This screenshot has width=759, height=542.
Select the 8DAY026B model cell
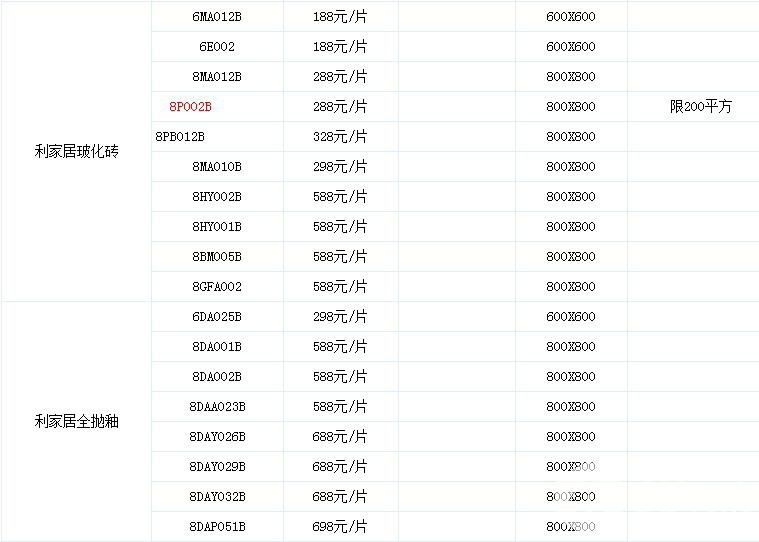[217, 437]
